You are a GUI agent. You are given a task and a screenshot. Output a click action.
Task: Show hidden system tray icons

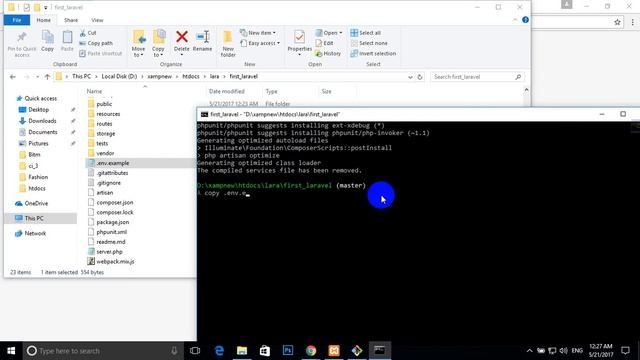point(529,351)
